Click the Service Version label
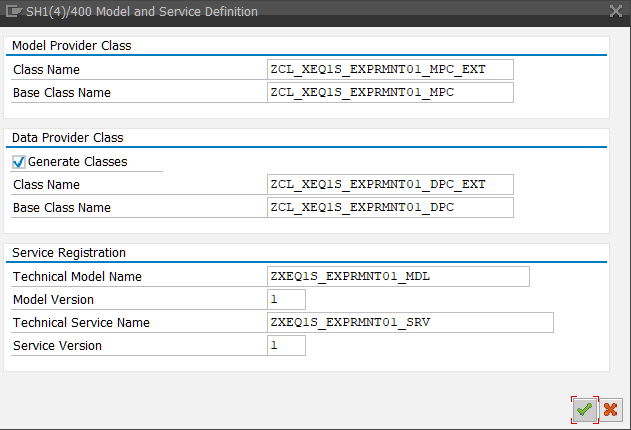The width and height of the screenshot is (631, 430). (x=58, y=346)
